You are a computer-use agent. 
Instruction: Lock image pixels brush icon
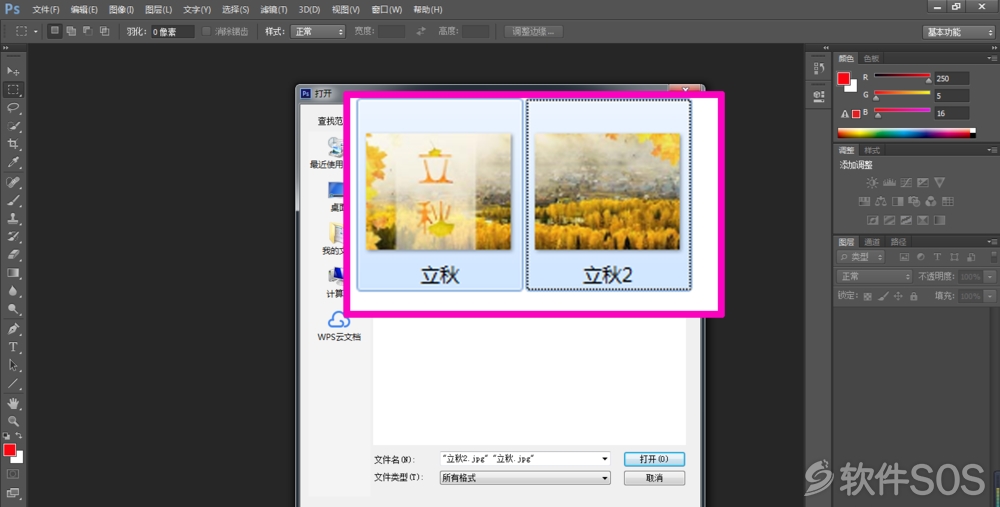[883, 296]
